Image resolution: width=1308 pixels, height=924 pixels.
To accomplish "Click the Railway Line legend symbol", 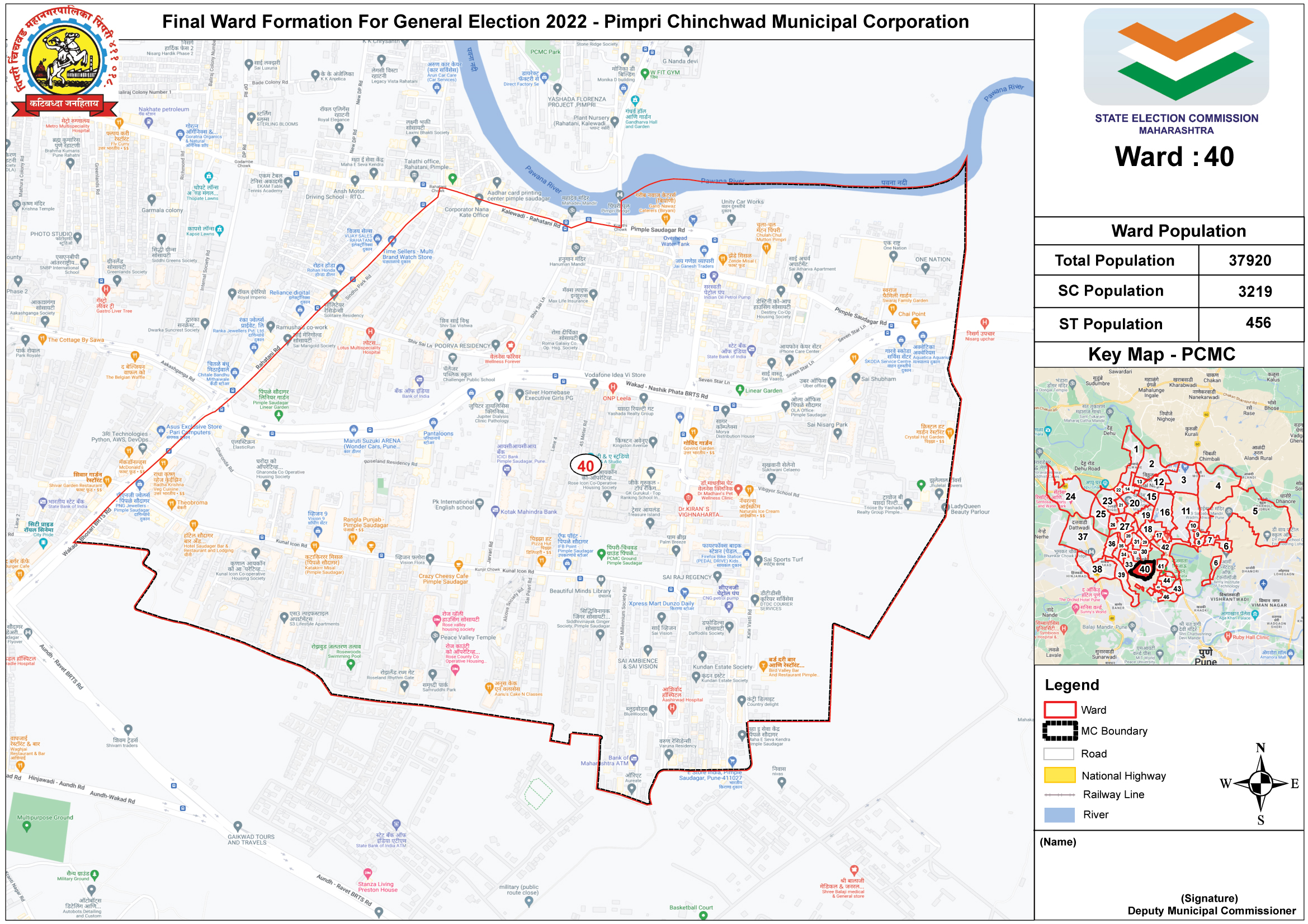I will pyautogui.click(x=1059, y=795).
